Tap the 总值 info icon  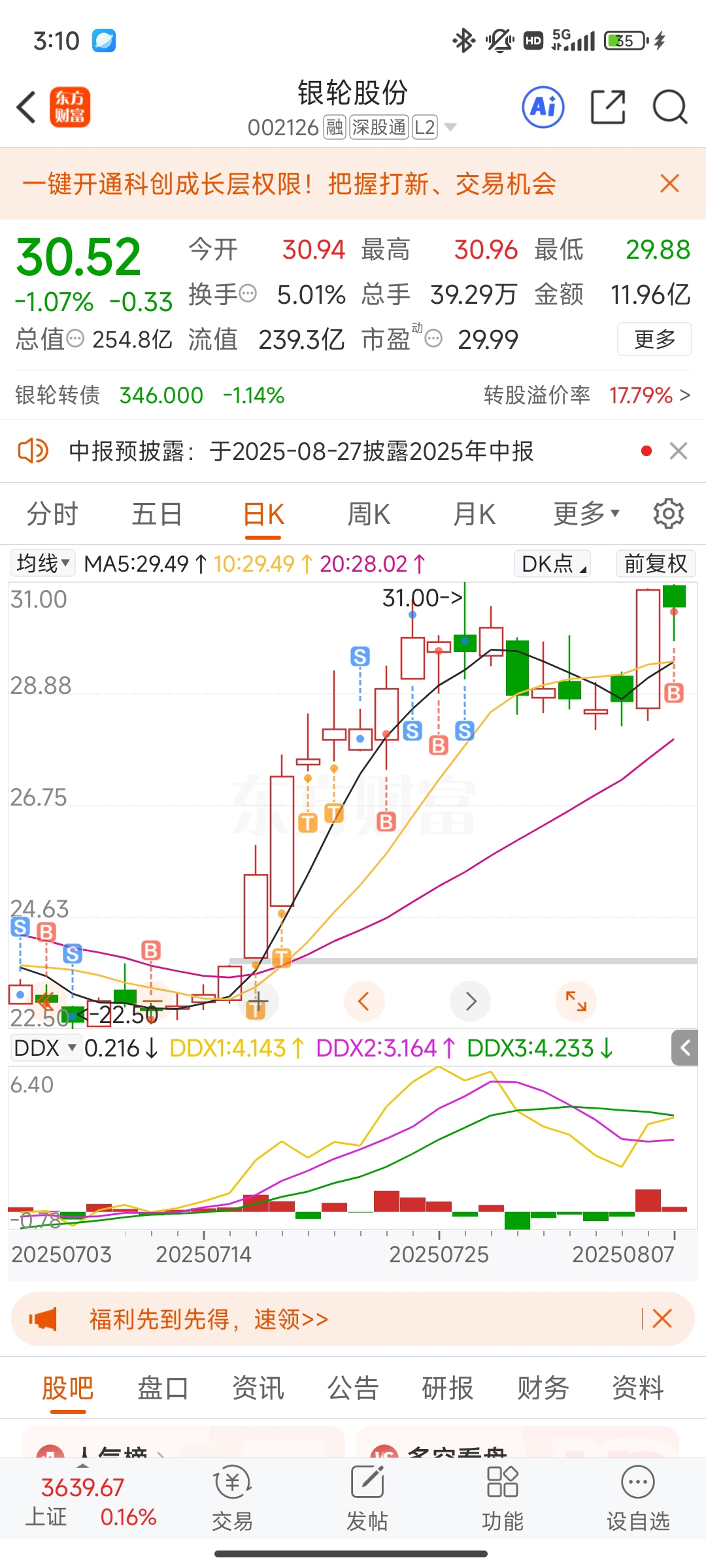point(76,338)
